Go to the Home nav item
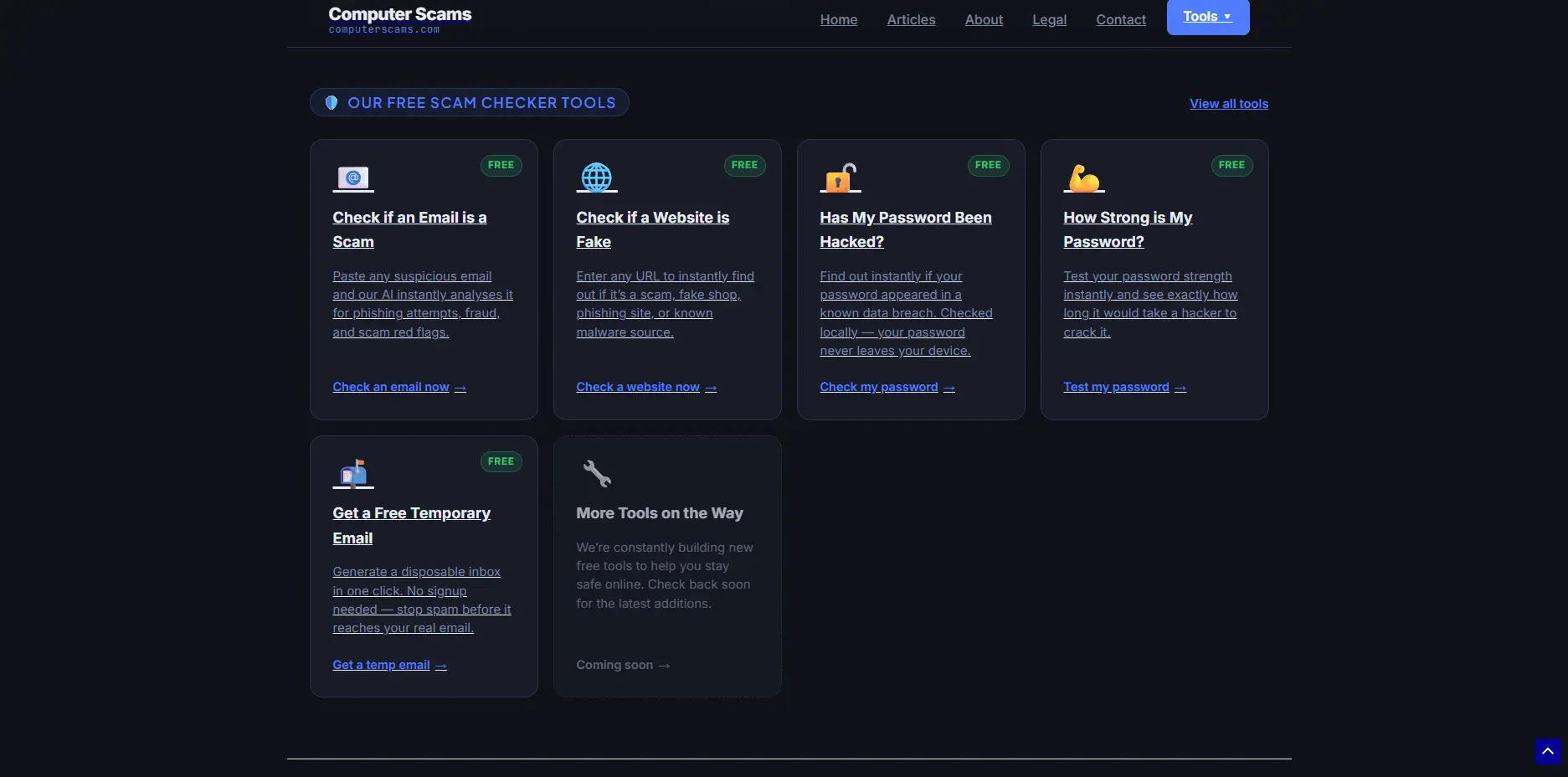Screen dimensions: 1568x777 click(x=838, y=19)
